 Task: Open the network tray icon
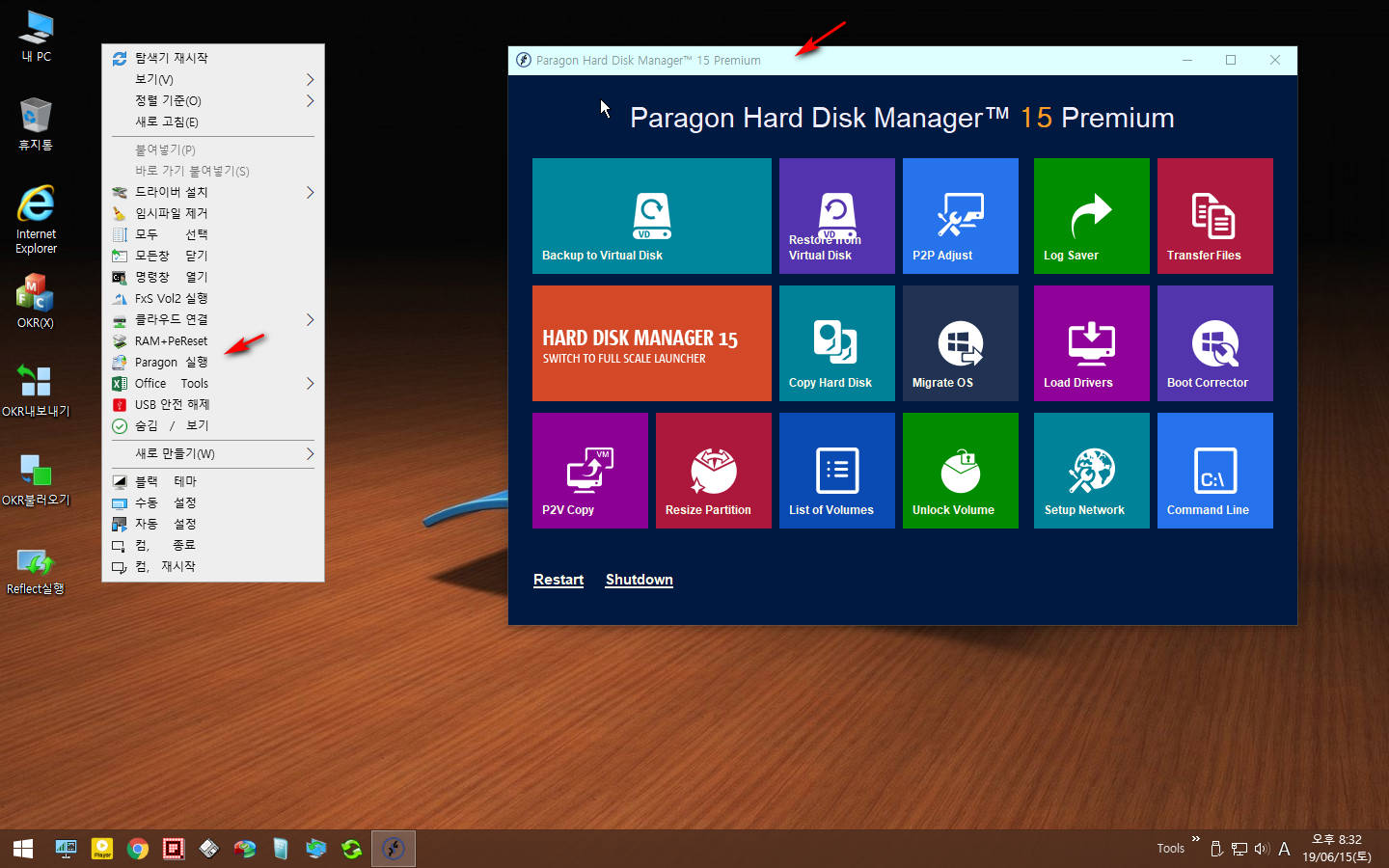pos(1239,849)
